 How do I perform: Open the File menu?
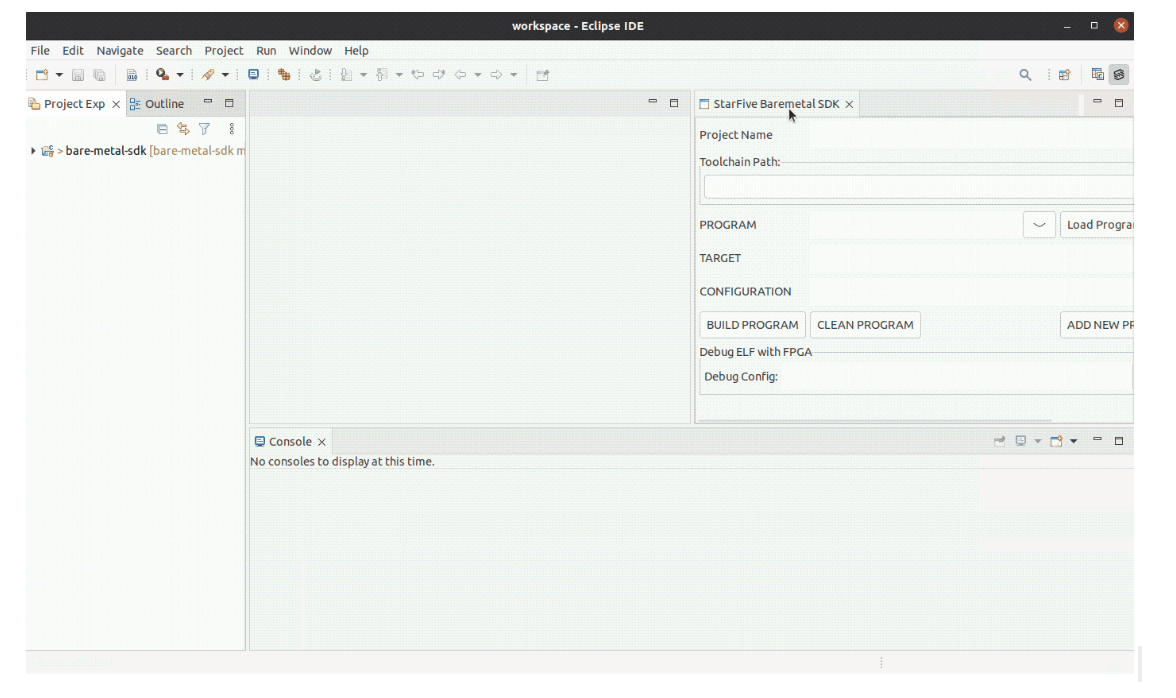[40, 50]
